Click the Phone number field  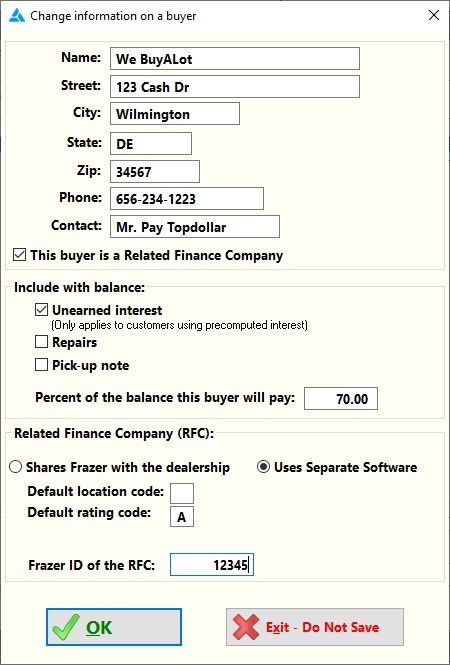pyautogui.click(x=187, y=198)
